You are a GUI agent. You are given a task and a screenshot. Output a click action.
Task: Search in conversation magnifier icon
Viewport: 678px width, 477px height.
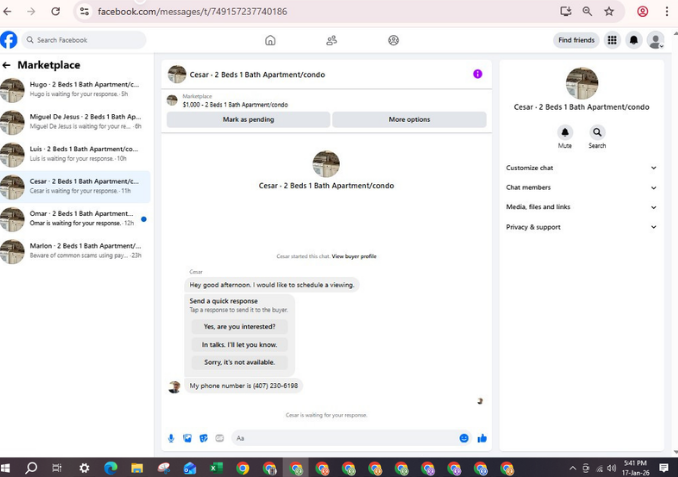pos(597,132)
